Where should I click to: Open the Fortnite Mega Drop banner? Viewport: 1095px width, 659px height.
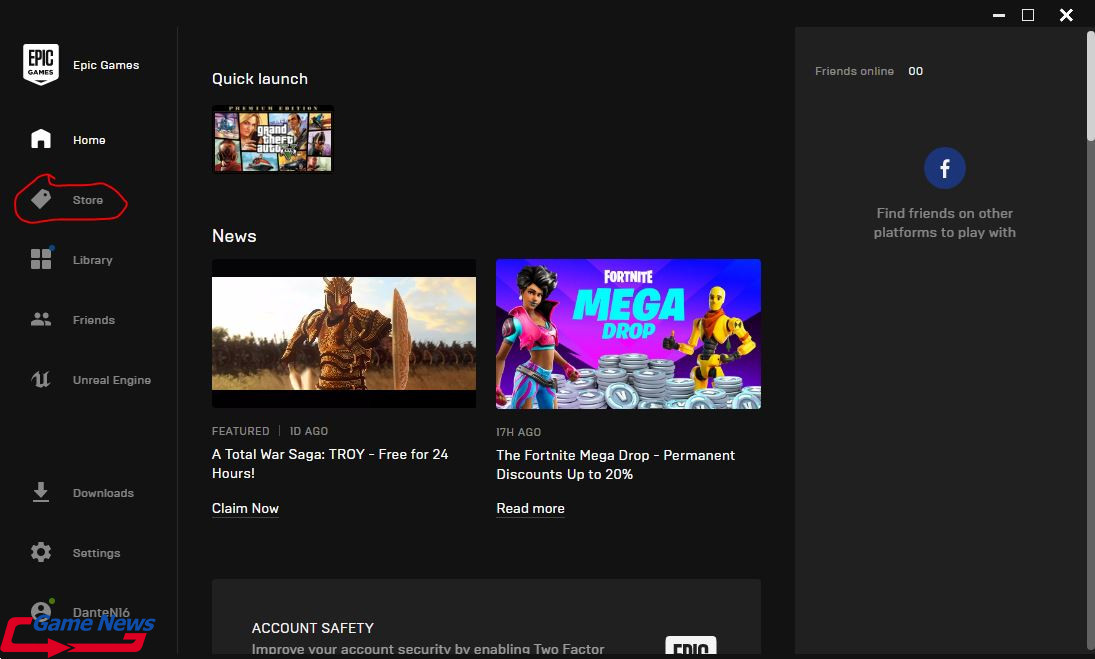[x=628, y=333]
